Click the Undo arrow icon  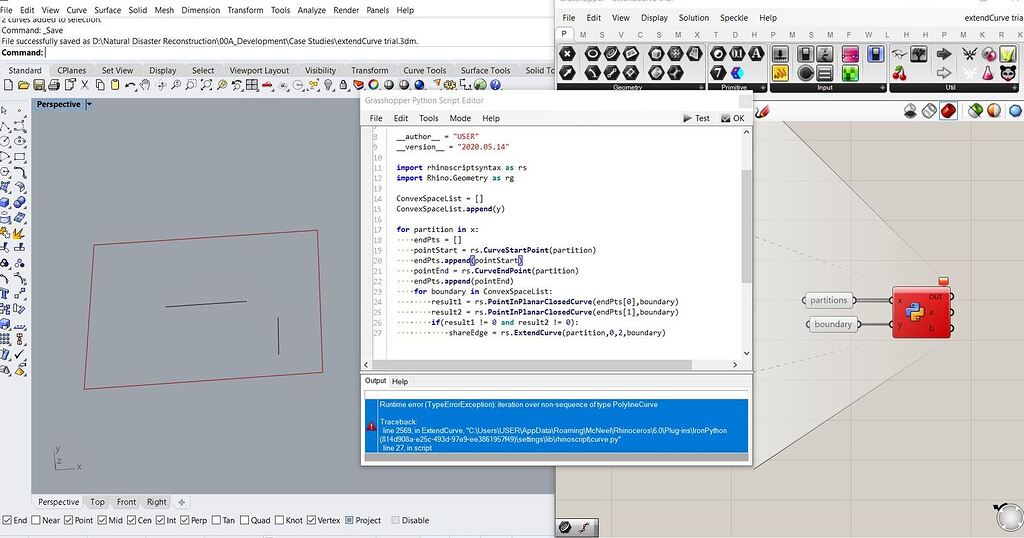coord(130,86)
